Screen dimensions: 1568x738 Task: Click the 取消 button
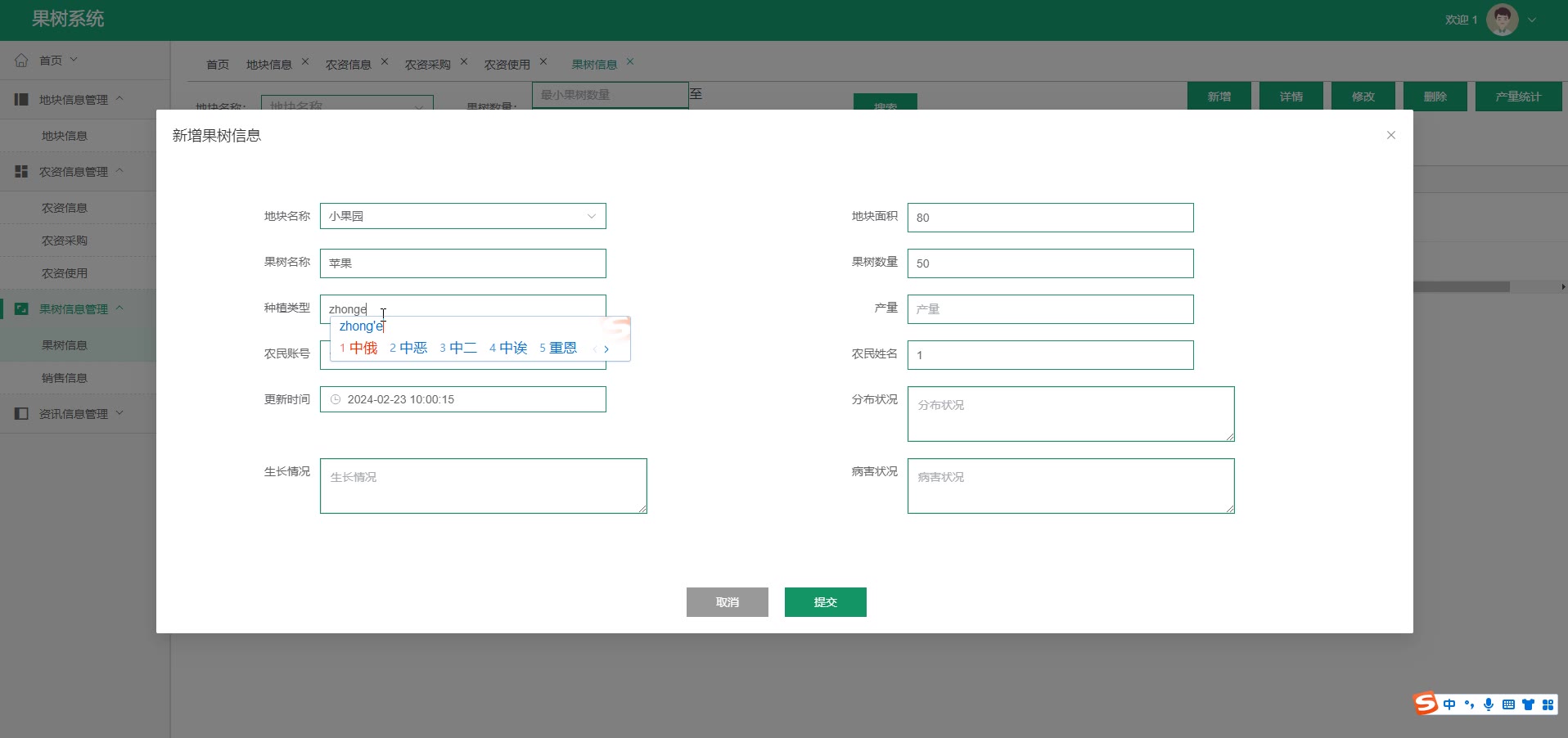coord(727,602)
